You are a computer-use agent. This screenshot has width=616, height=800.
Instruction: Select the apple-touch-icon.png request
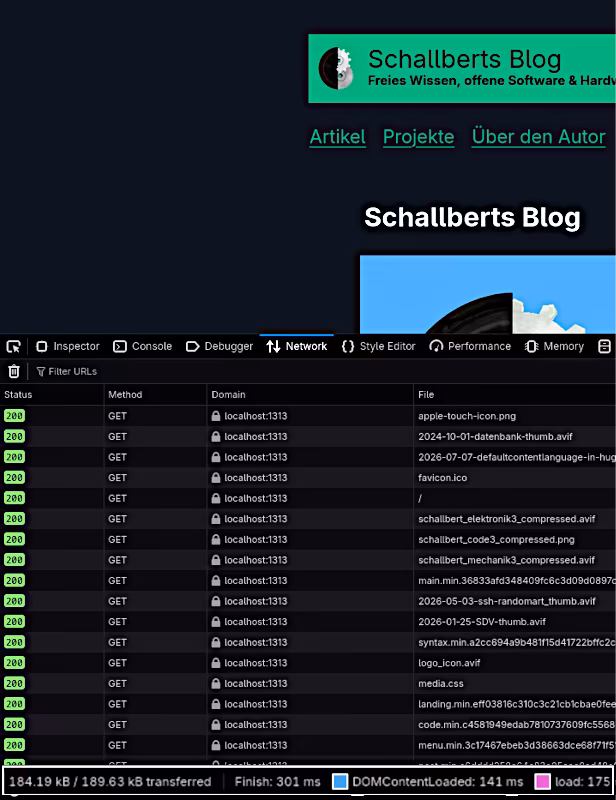pyautogui.click(x=308, y=416)
